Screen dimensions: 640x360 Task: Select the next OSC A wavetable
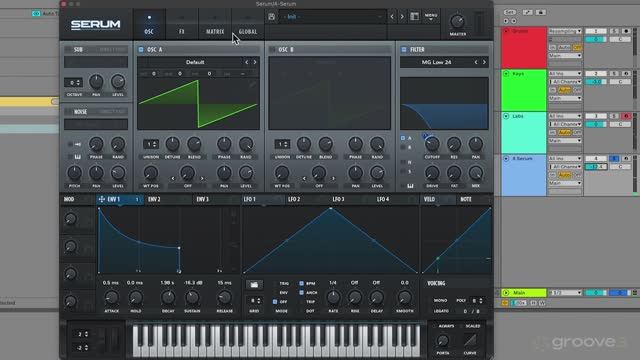click(255, 62)
